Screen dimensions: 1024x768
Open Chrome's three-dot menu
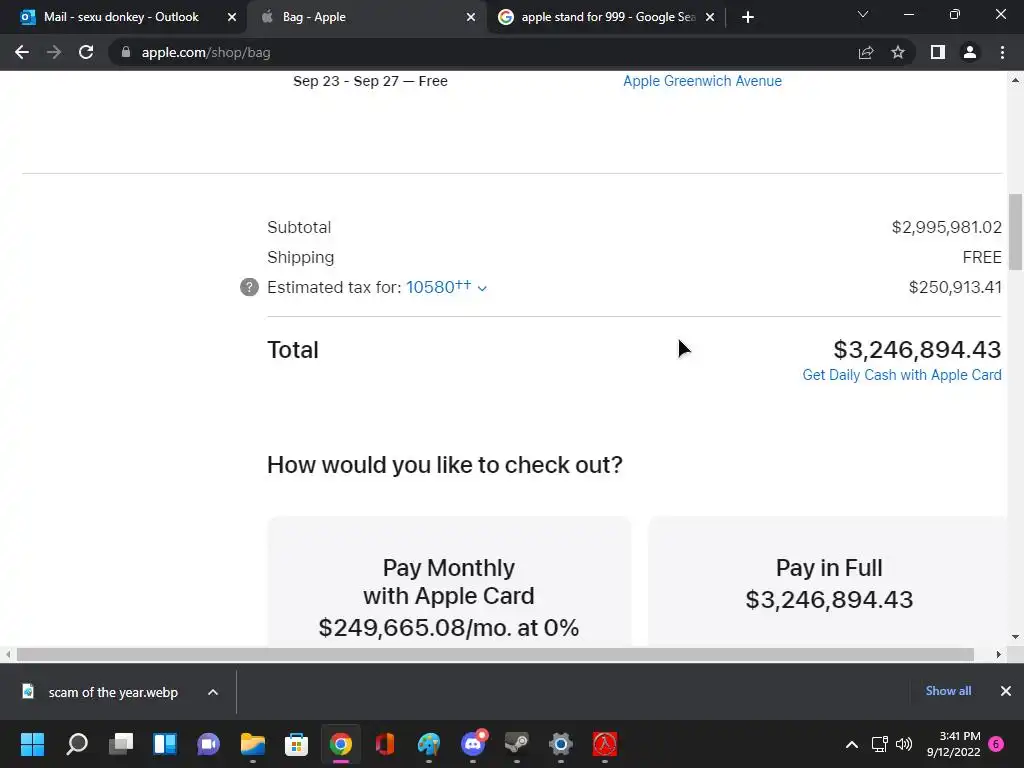click(1002, 52)
